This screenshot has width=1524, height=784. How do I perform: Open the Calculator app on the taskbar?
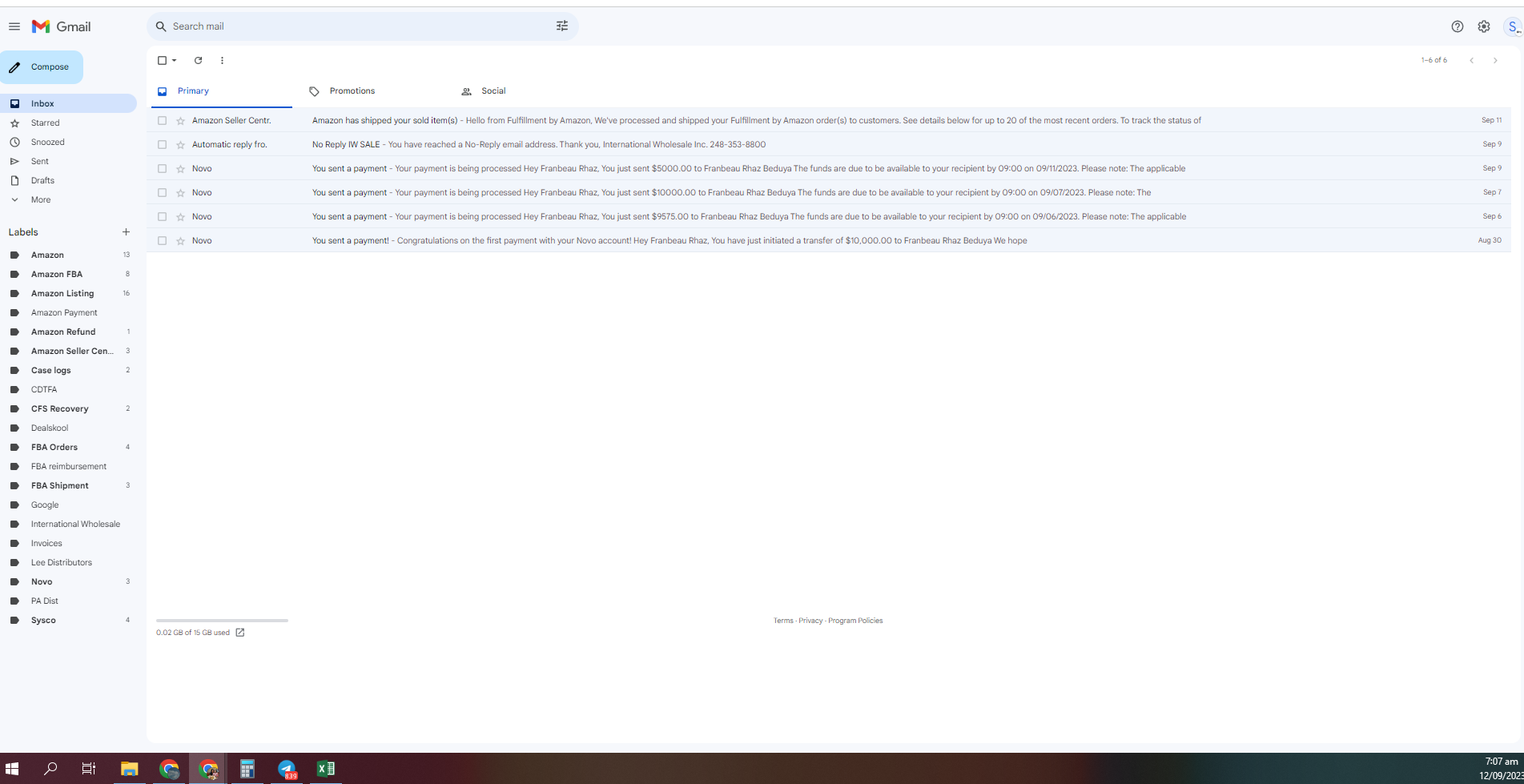click(247, 769)
